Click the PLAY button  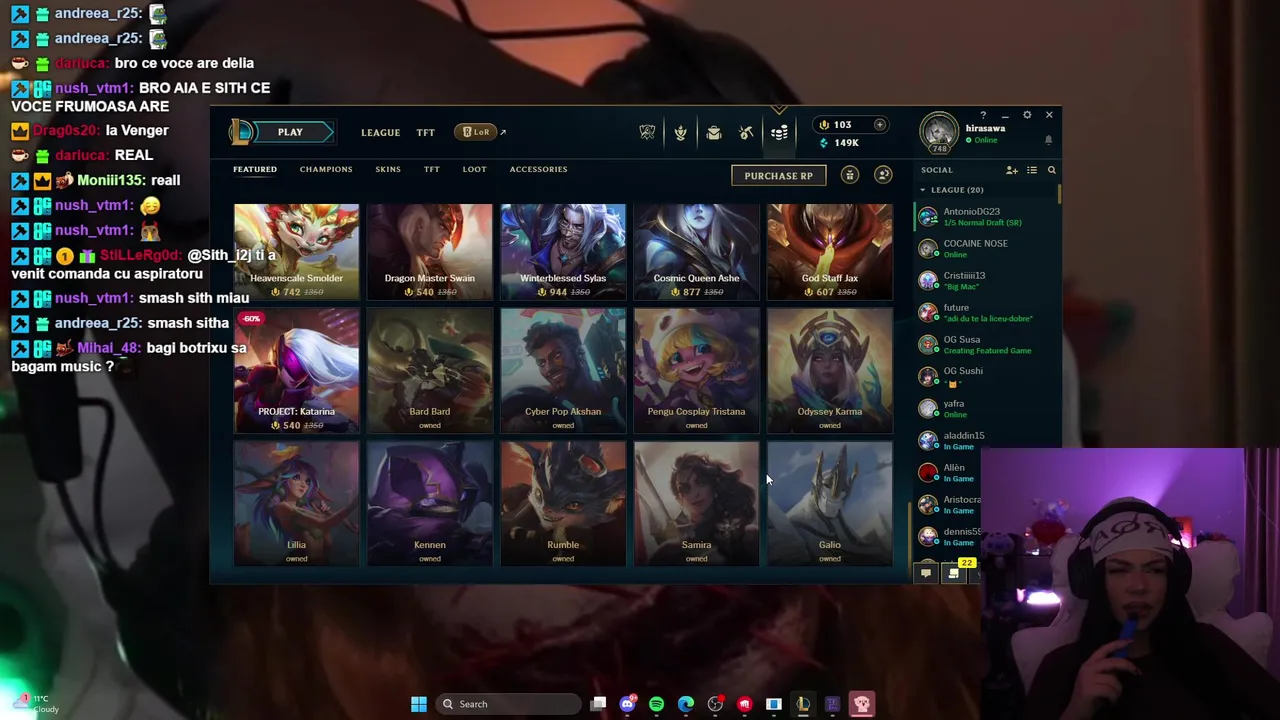(290, 132)
